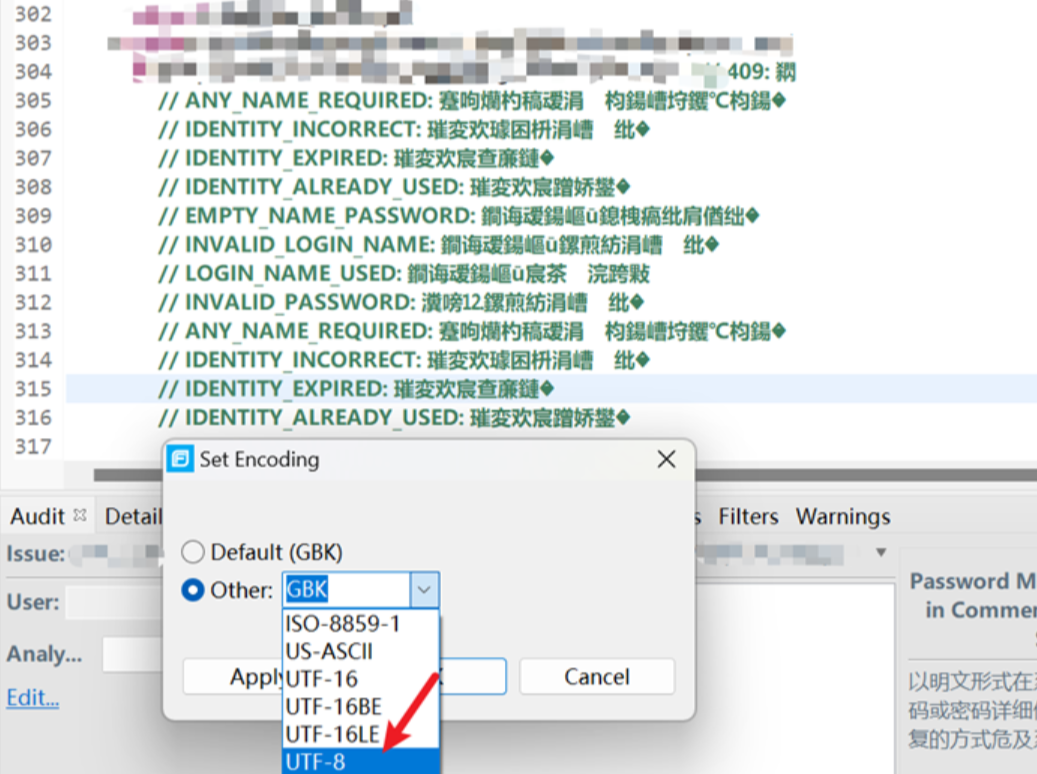Click the IDENTITY_INCORRECT comment on line 306
The height and width of the screenshot is (774, 1037).
point(404,129)
